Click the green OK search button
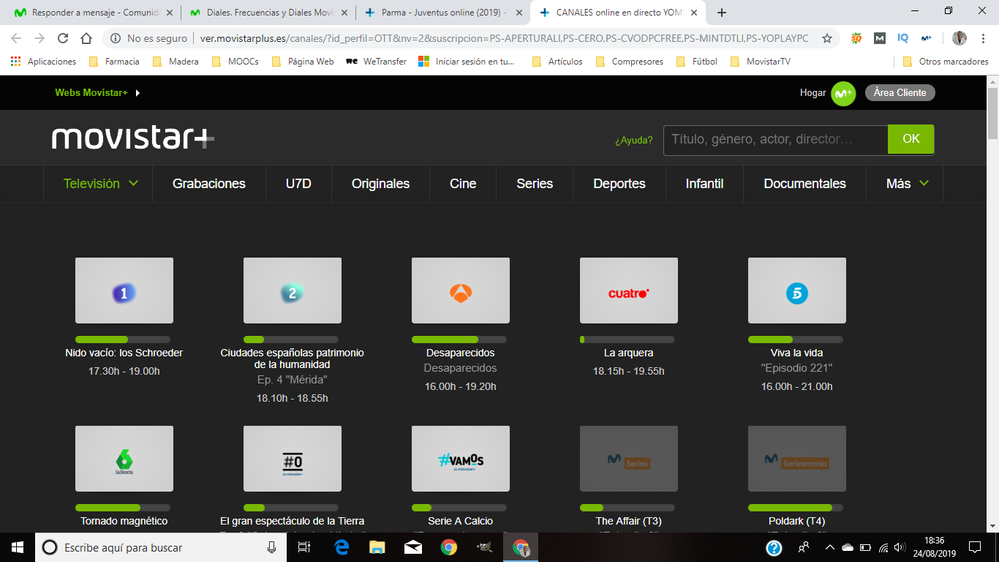Viewport: 999px width, 562px height. tap(910, 139)
